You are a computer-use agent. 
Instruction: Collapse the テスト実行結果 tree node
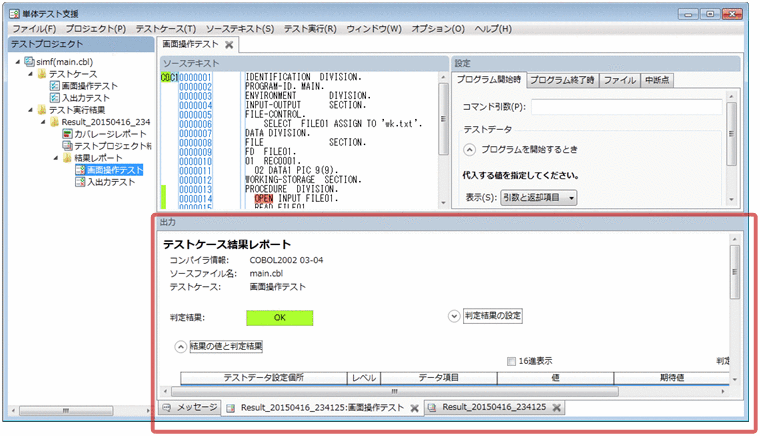[31, 110]
